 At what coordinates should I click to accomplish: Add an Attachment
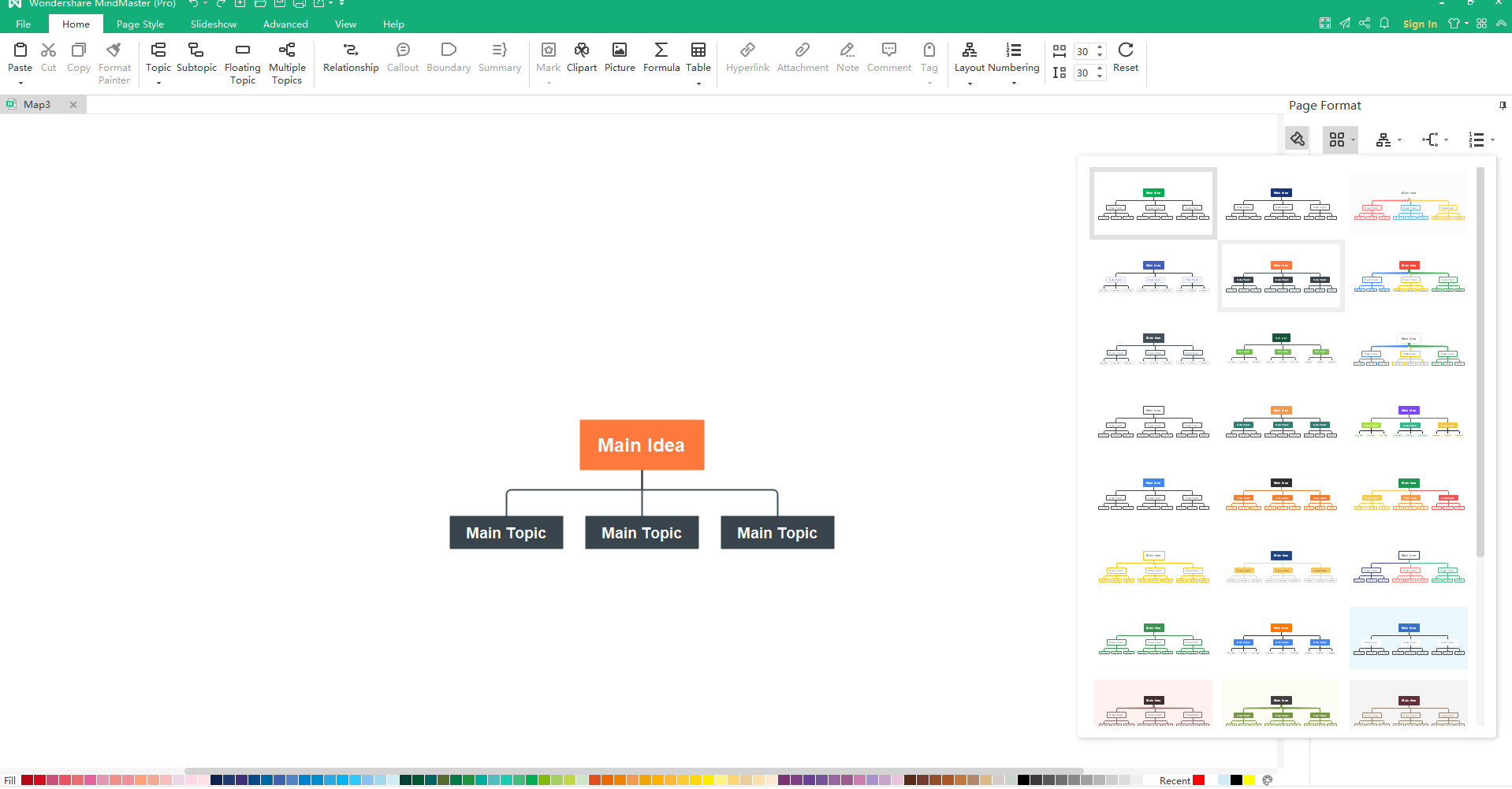803,58
